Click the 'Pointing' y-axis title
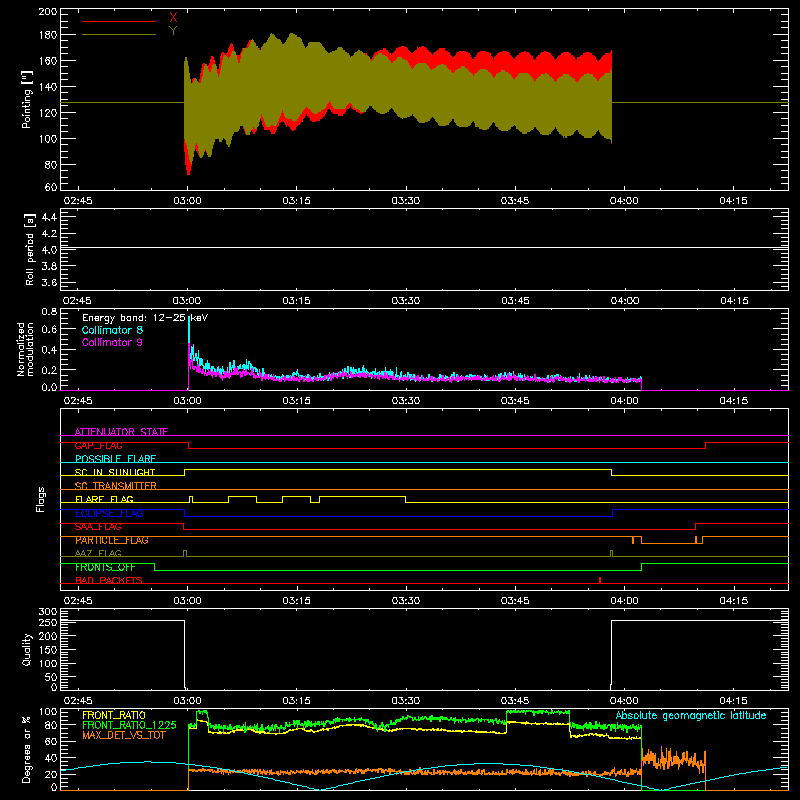Screen dimensions: 800x800 pyautogui.click(x=27, y=99)
